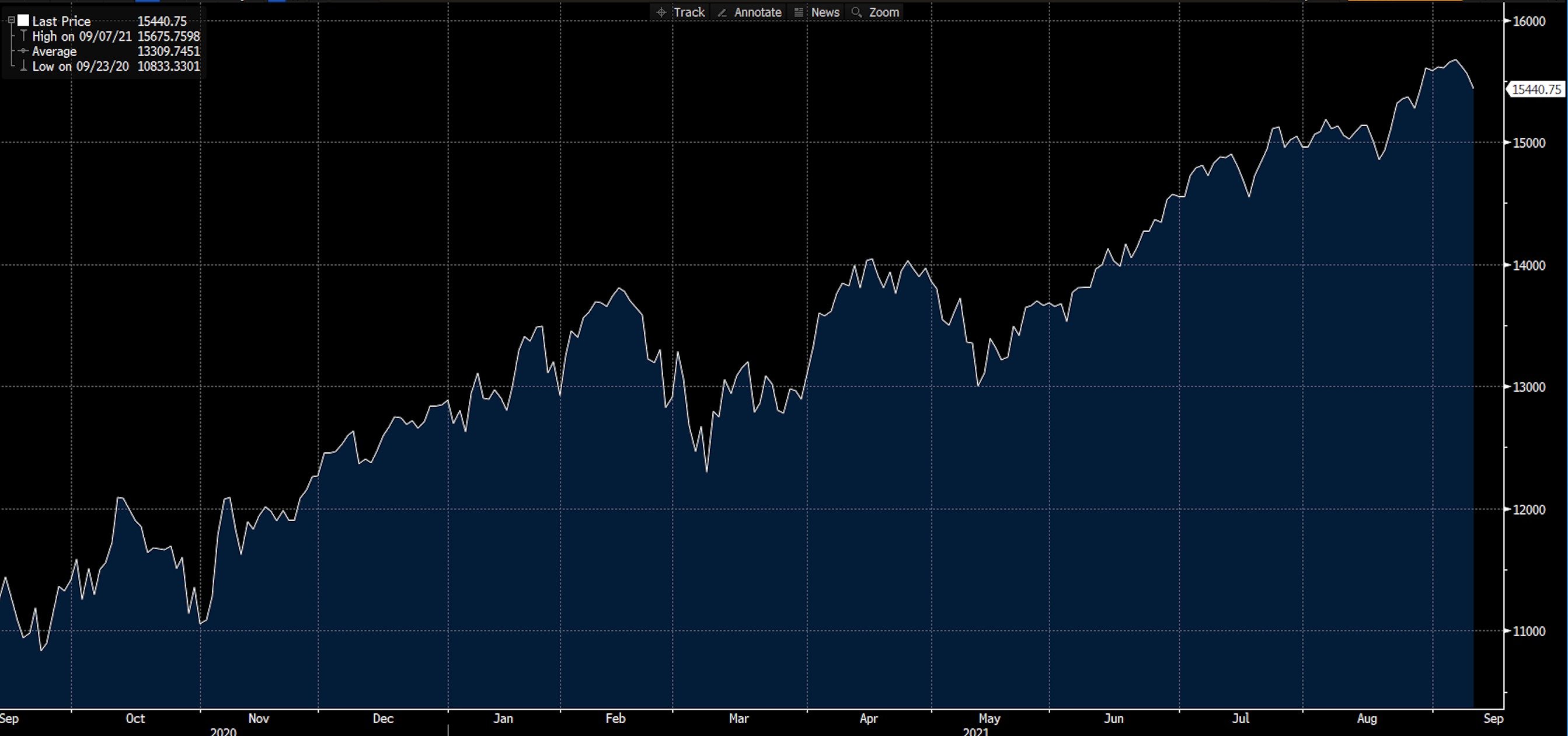Open News via the newspaper icon
The height and width of the screenshot is (736, 1568).
[798, 12]
